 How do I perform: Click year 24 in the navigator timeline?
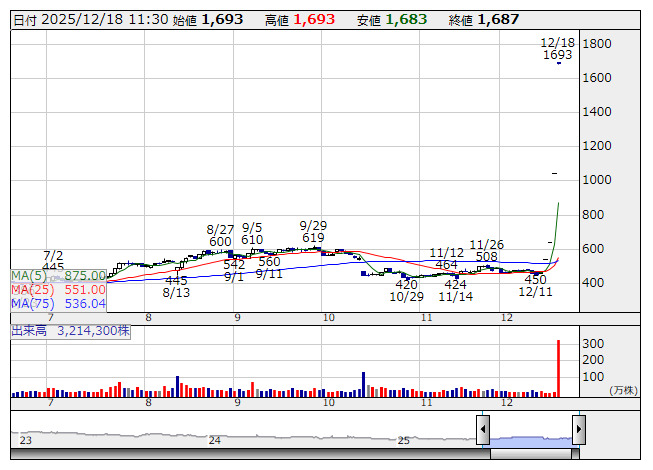214,440
